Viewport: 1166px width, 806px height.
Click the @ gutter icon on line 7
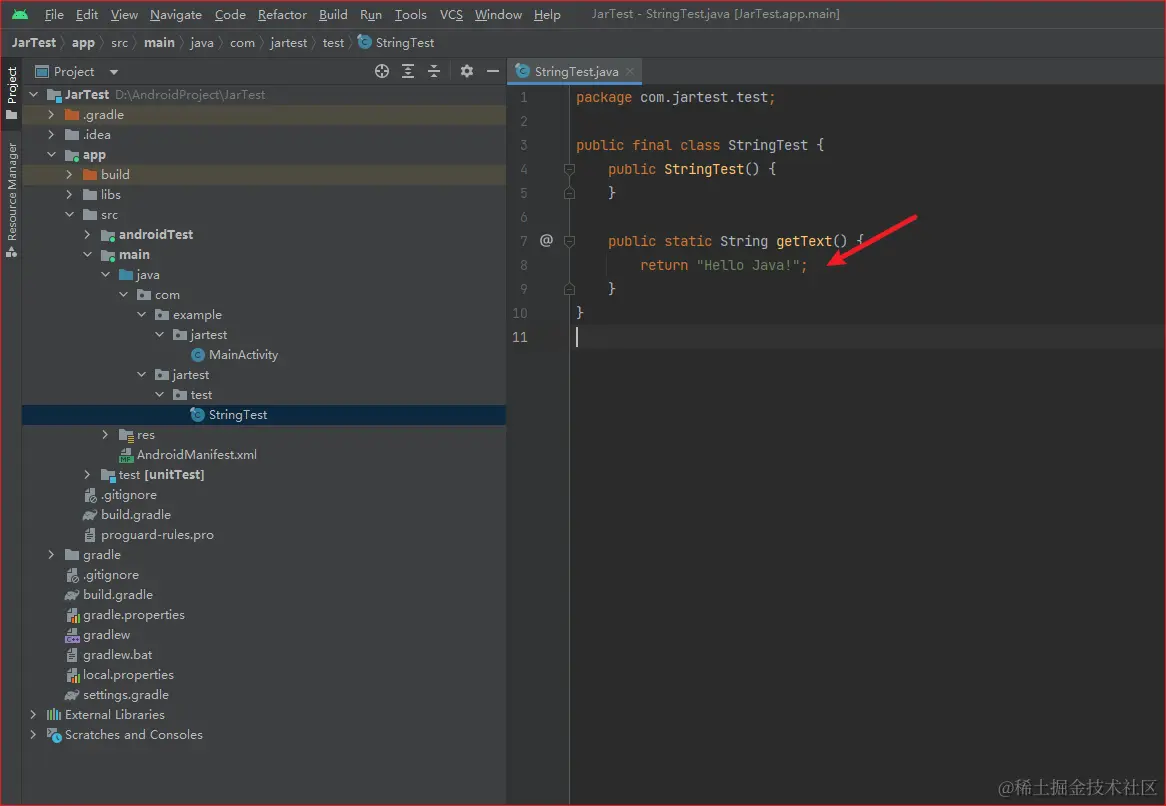point(546,240)
